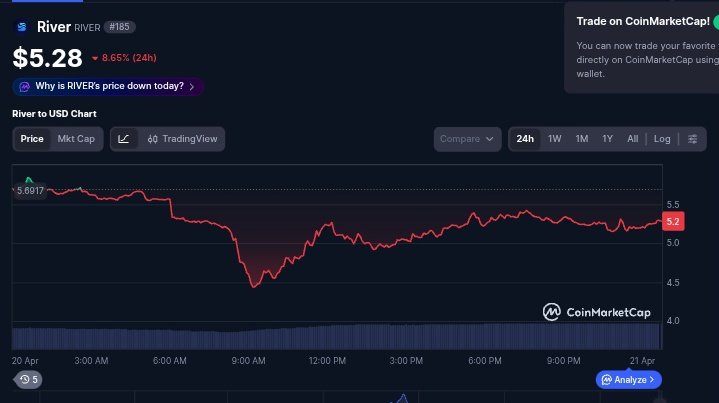This screenshot has width=719, height=403.
Task: Open chart settings sliders icon
Action: pos(692,139)
